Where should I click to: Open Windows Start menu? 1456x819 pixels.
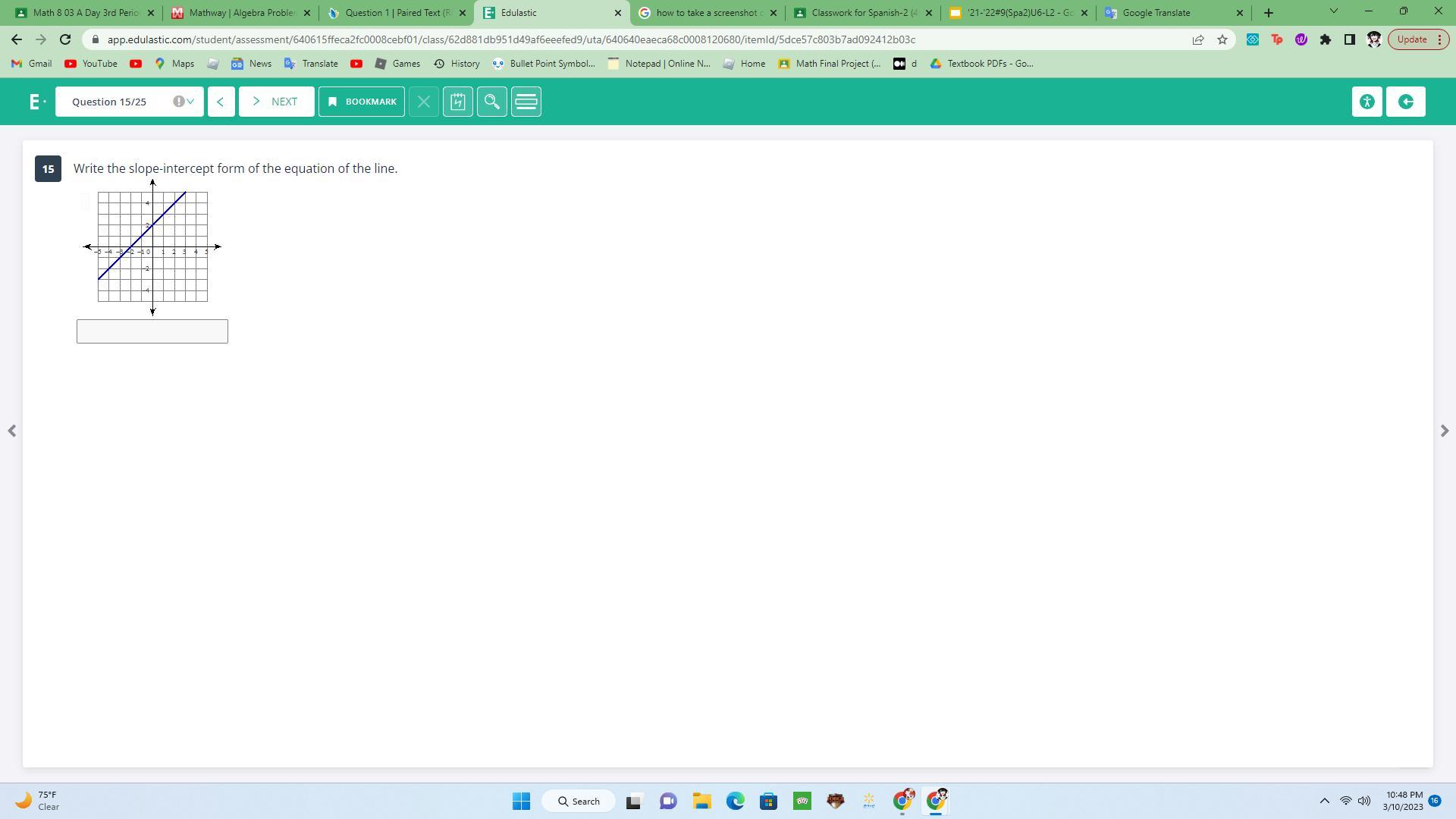pyautogui.click(x=521, y=801)
